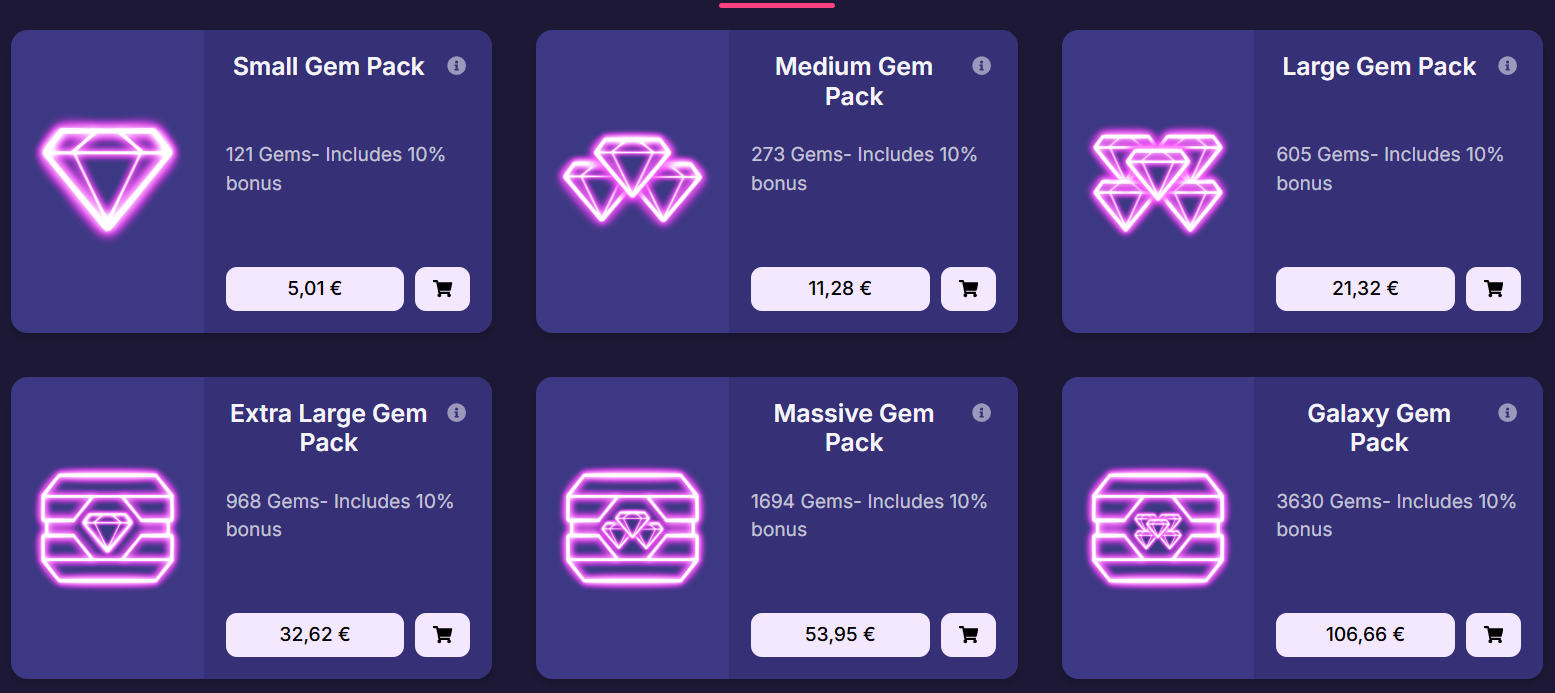Show info for Medium Gem Pack

click(x=982, y=66)
